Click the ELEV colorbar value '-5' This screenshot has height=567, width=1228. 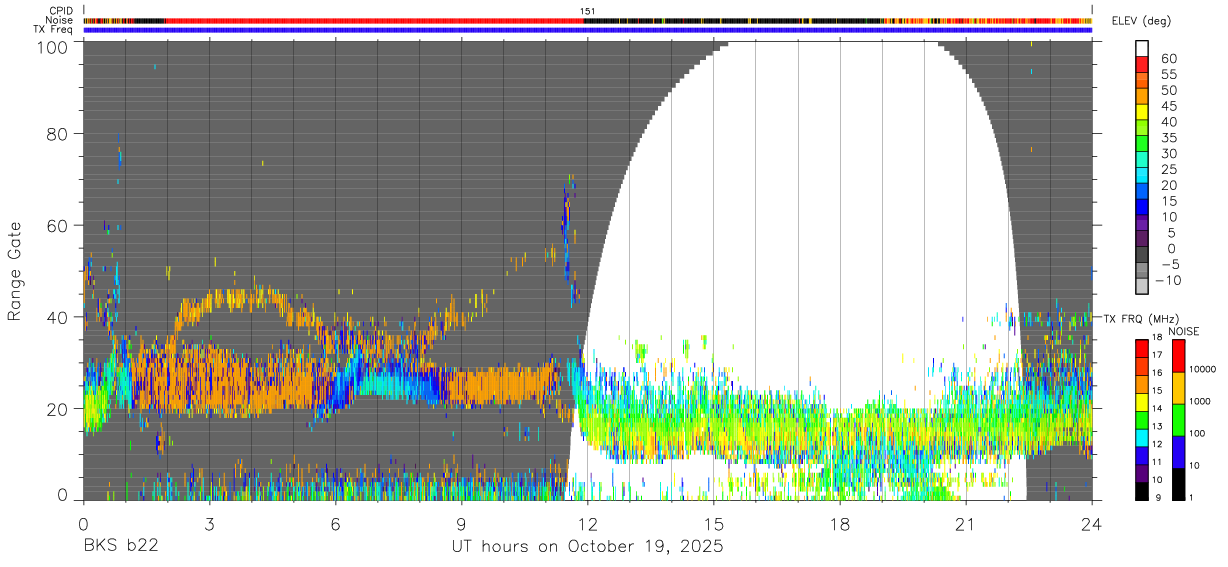1170,264
